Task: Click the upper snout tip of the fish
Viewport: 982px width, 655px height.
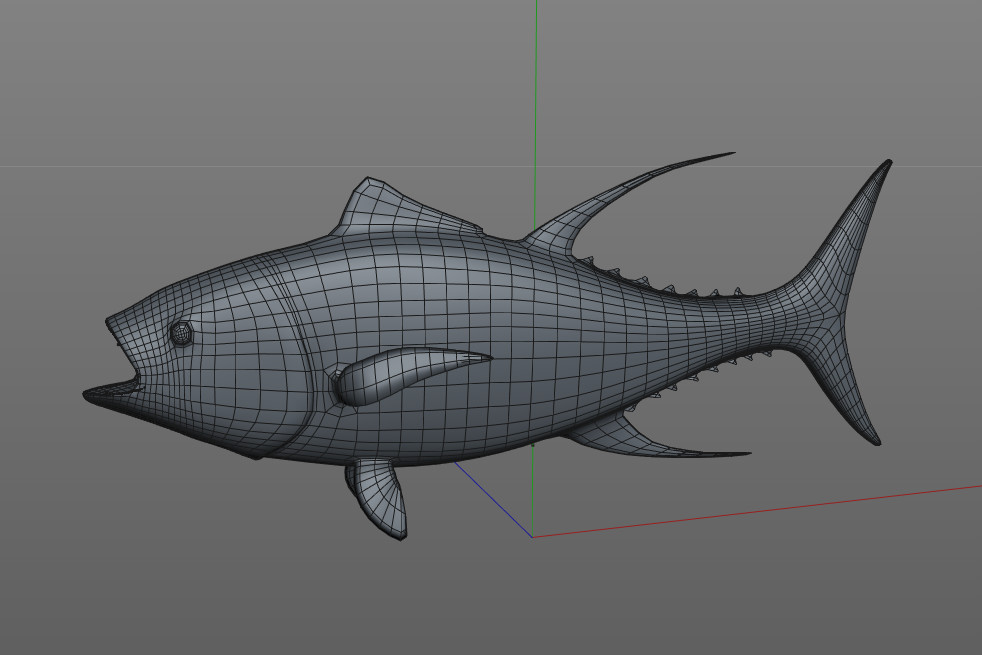Action: click(112, 323)
